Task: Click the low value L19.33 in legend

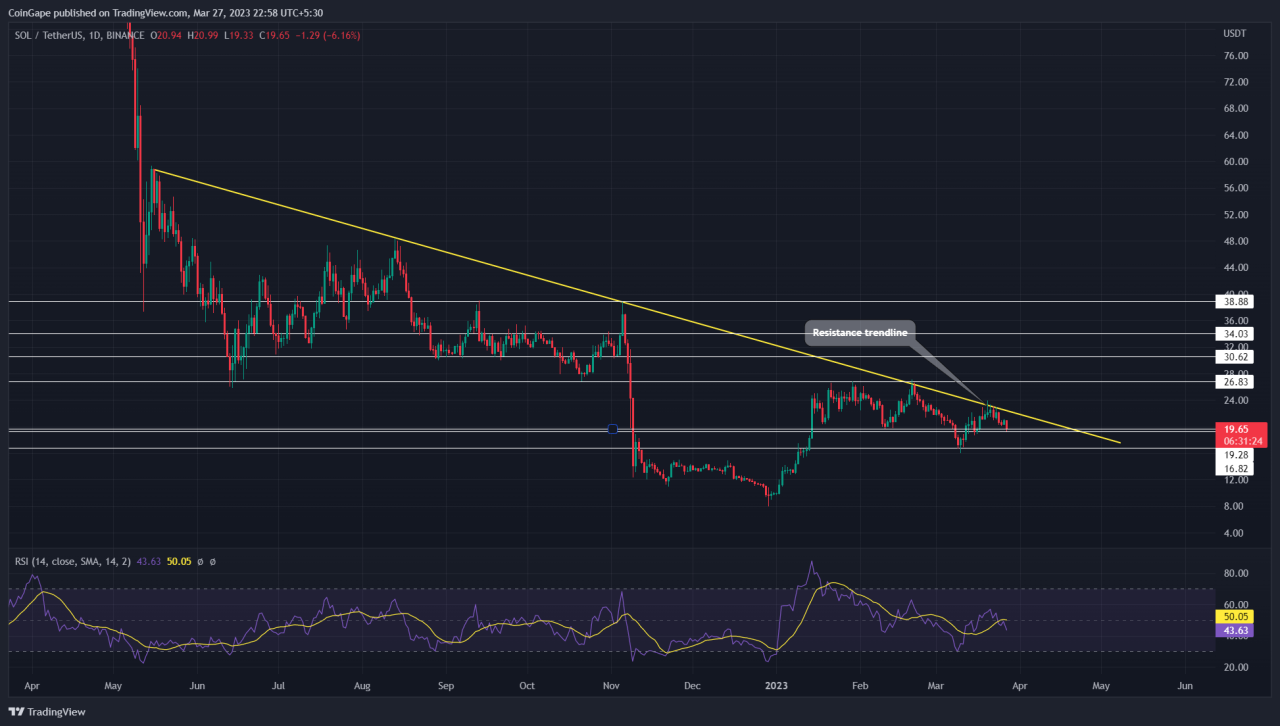Action: pos(240,35)
